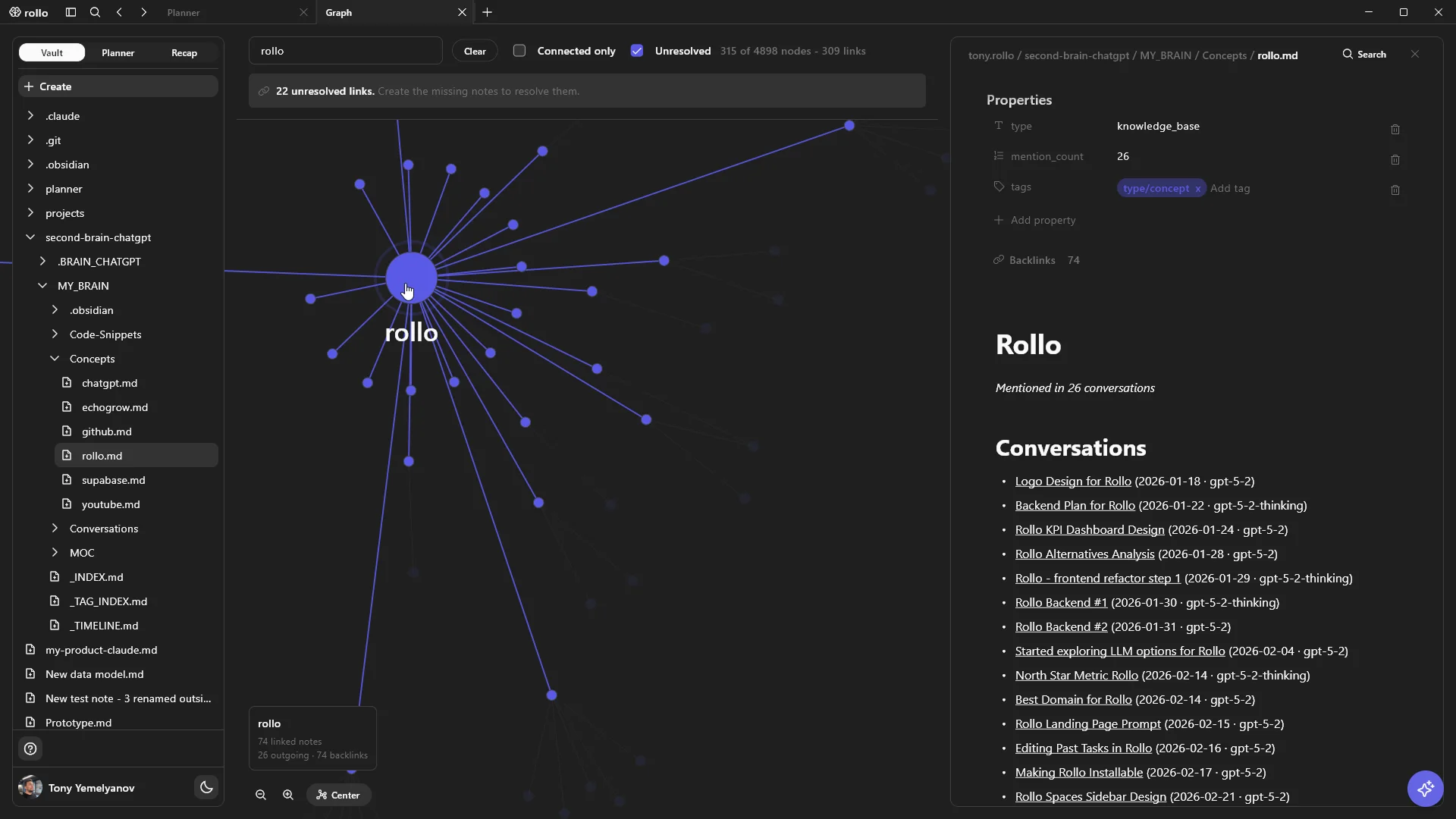Open the _INDEX.md file
Image resolution: width=1456 pixels, height=819 pixels.
click(x=130, y=577)
